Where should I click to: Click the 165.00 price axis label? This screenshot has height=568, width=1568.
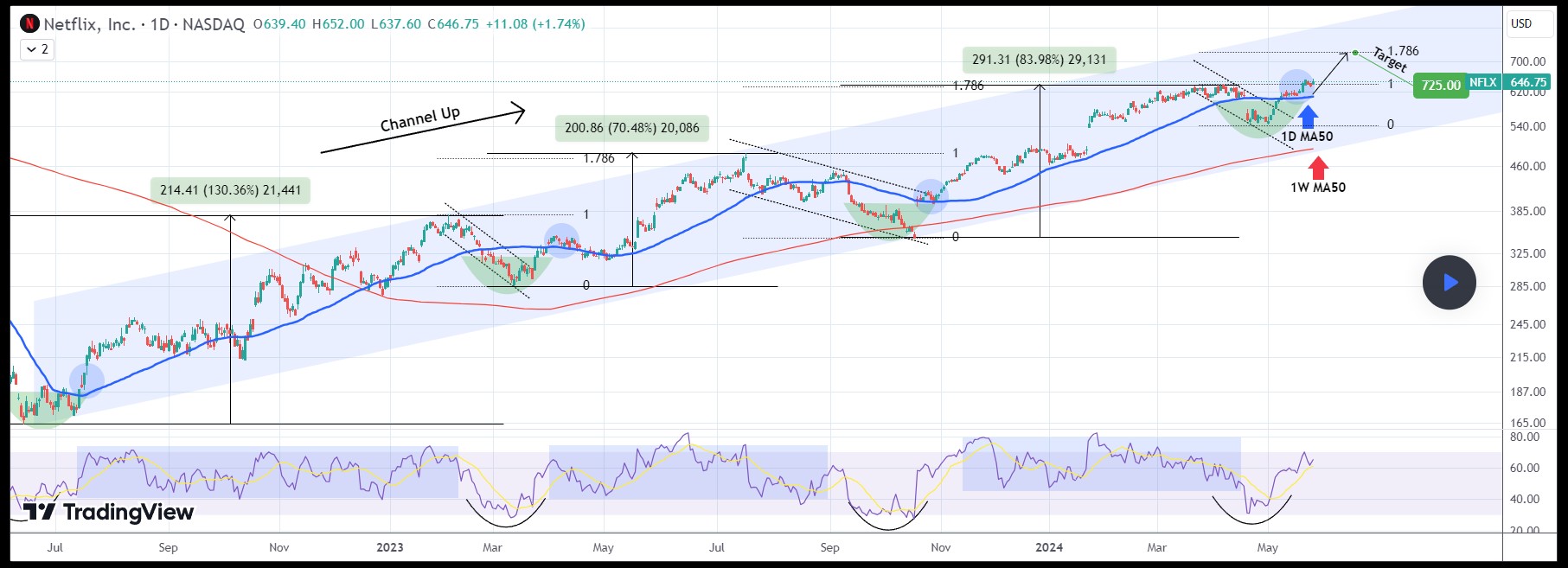1527,423
